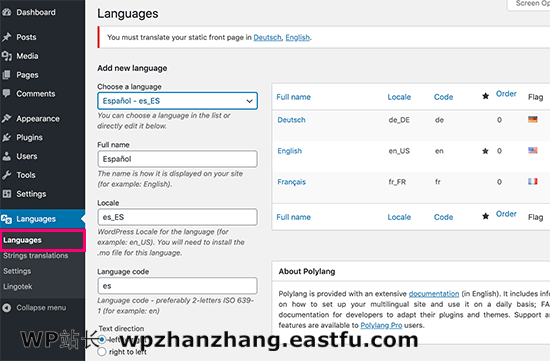Click the Appearance paintbrush icon
This screenshot has width=550, height=361.
point(7,119)
